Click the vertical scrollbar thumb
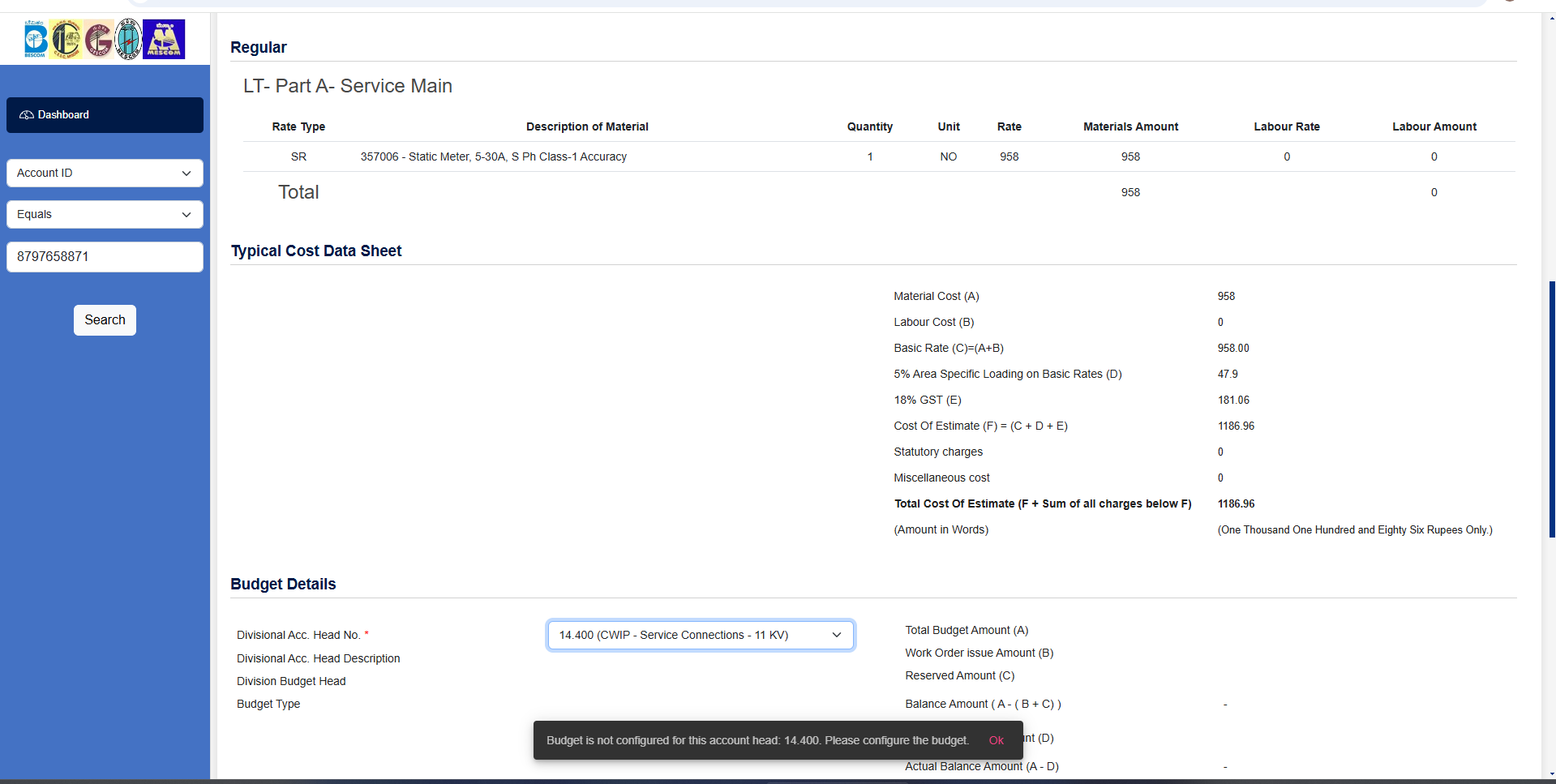This screenshot has width=1556, height=784. pyautogui.click(x=1551, y=409)
